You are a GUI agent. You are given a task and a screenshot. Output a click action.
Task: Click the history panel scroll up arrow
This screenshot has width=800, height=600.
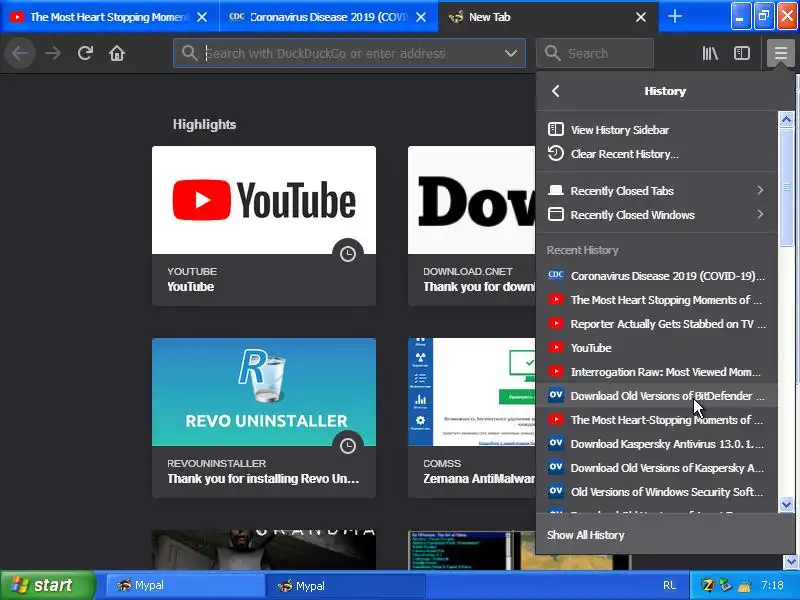point(786,119)
